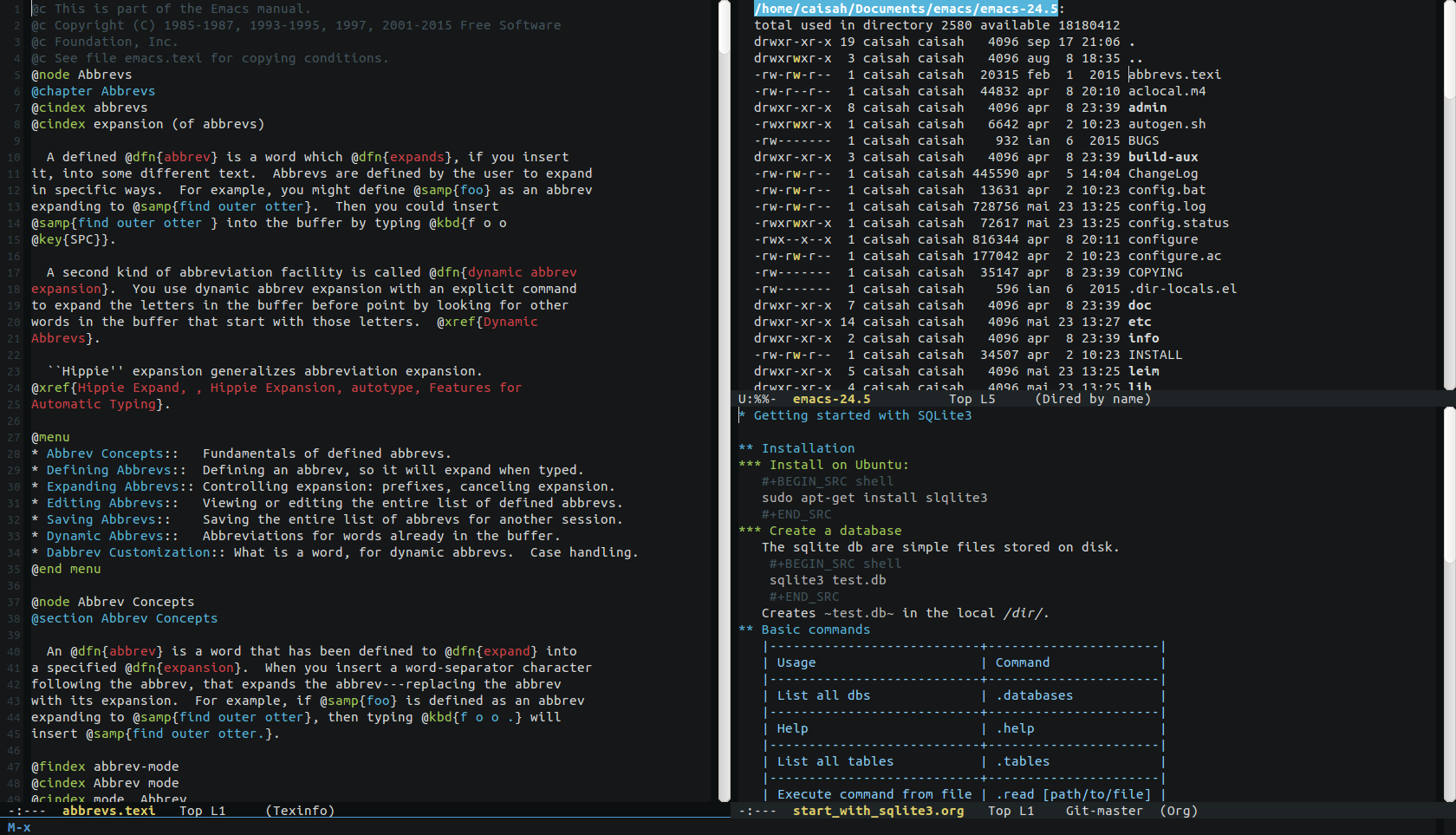Open the build-aux directory
Screen dimensions: 1456x835
(x=1163, y=157)
